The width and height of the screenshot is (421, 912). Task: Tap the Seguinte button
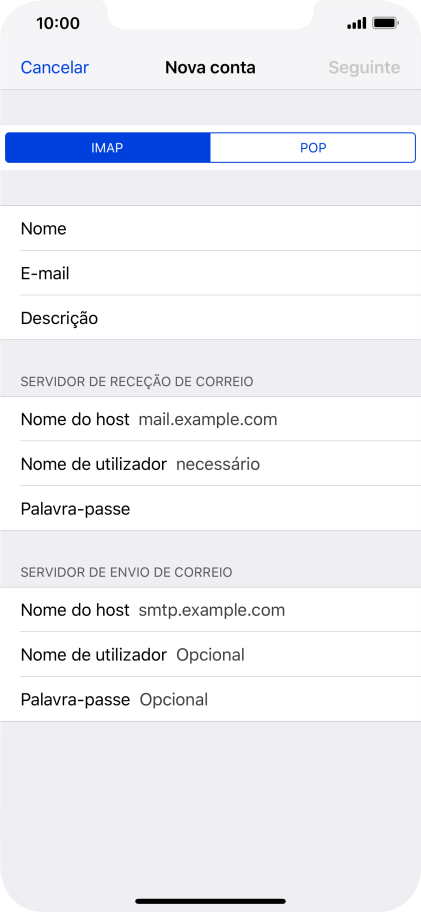[364, 67]
